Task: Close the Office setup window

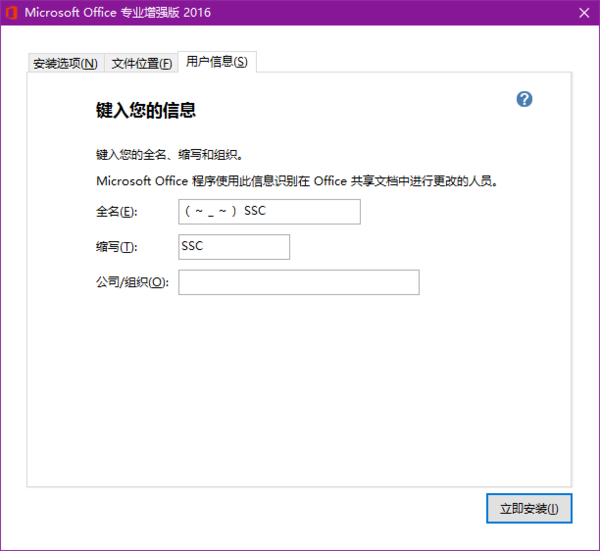Action: [x=584, y=13]
